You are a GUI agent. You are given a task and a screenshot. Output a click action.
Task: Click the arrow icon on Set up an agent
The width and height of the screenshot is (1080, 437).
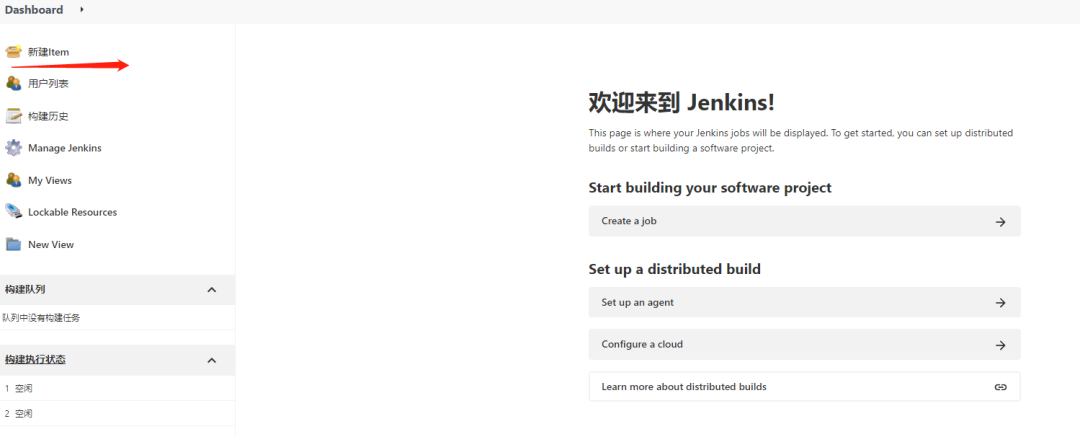[1001, 303]
